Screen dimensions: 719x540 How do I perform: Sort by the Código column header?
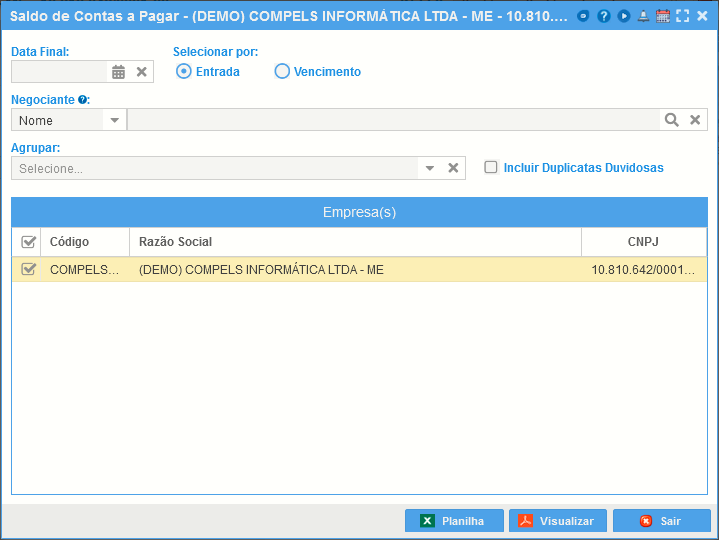tap(85, 242)
